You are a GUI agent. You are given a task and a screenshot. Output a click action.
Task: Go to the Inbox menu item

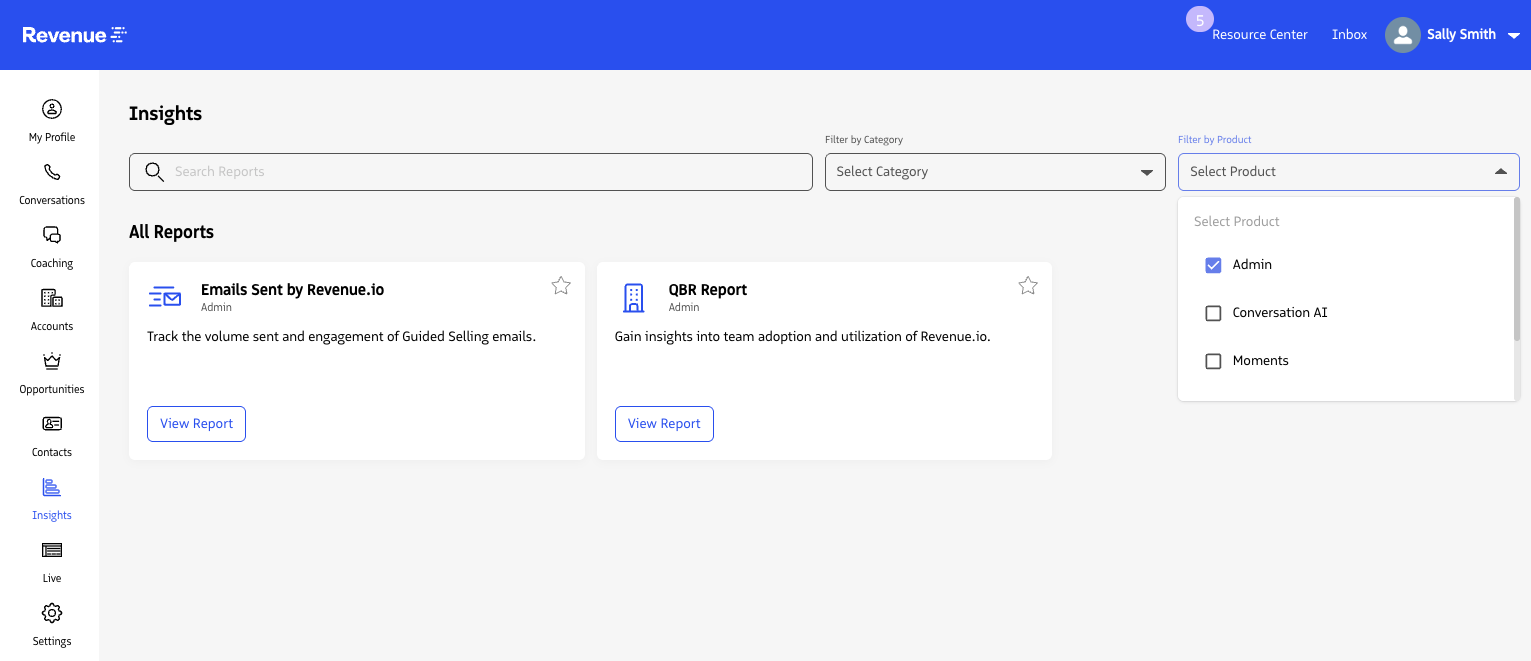pyautogui.click(x=1349, y=35)
